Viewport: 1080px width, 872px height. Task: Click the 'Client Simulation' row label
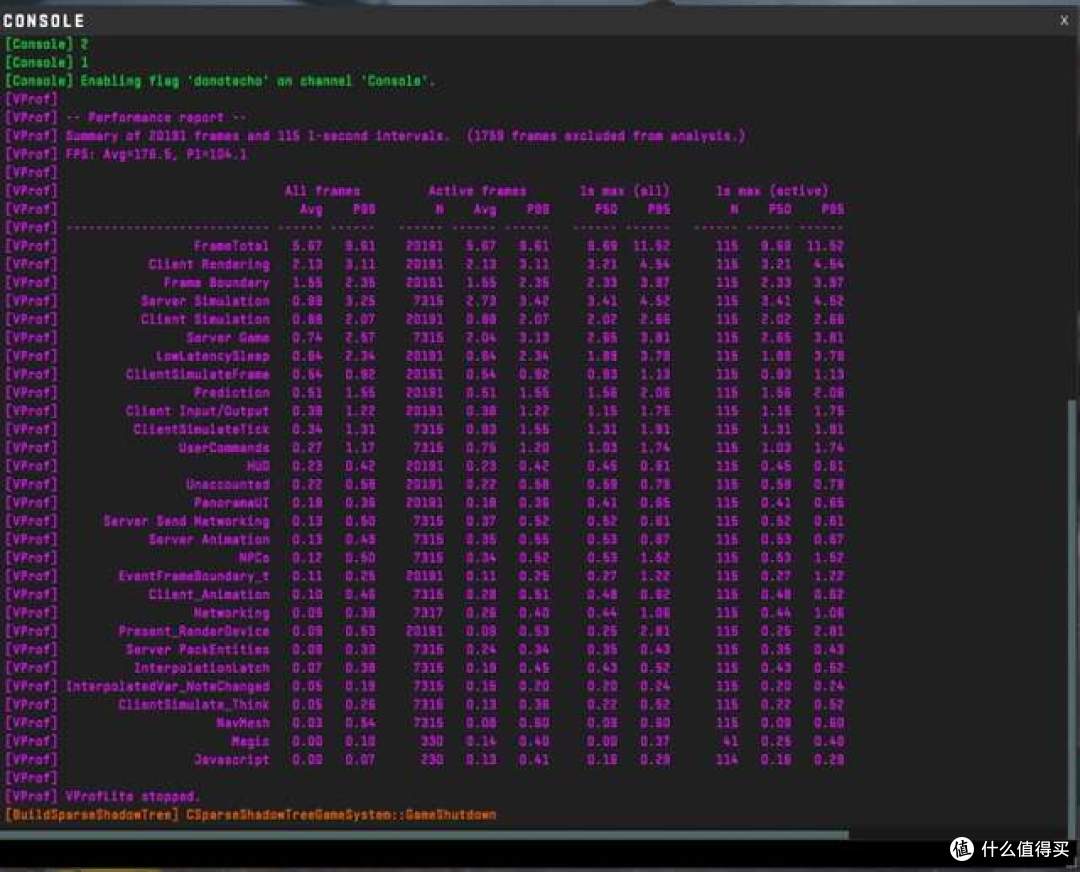tap(205, 320)
